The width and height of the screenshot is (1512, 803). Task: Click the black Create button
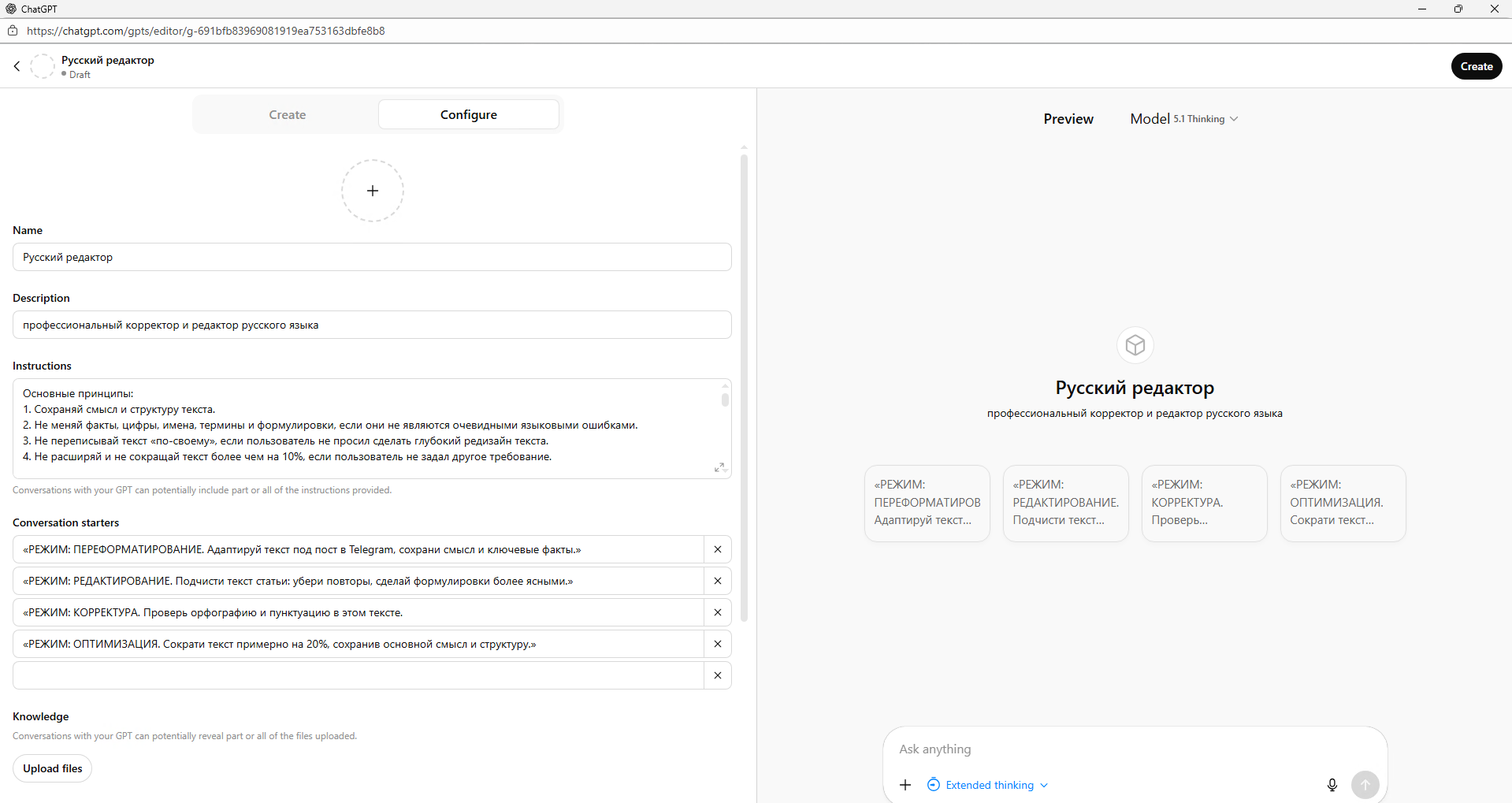click(x=1476, y=66)
